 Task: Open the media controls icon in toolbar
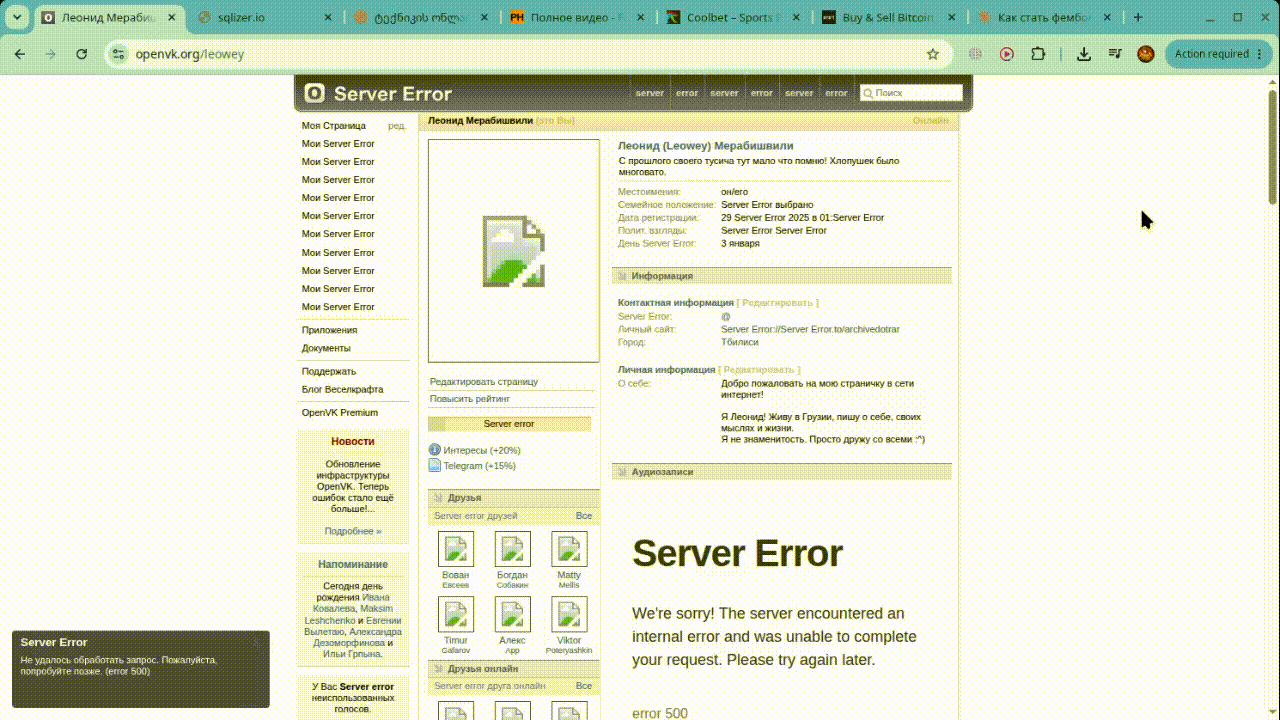click(1115, 54)
